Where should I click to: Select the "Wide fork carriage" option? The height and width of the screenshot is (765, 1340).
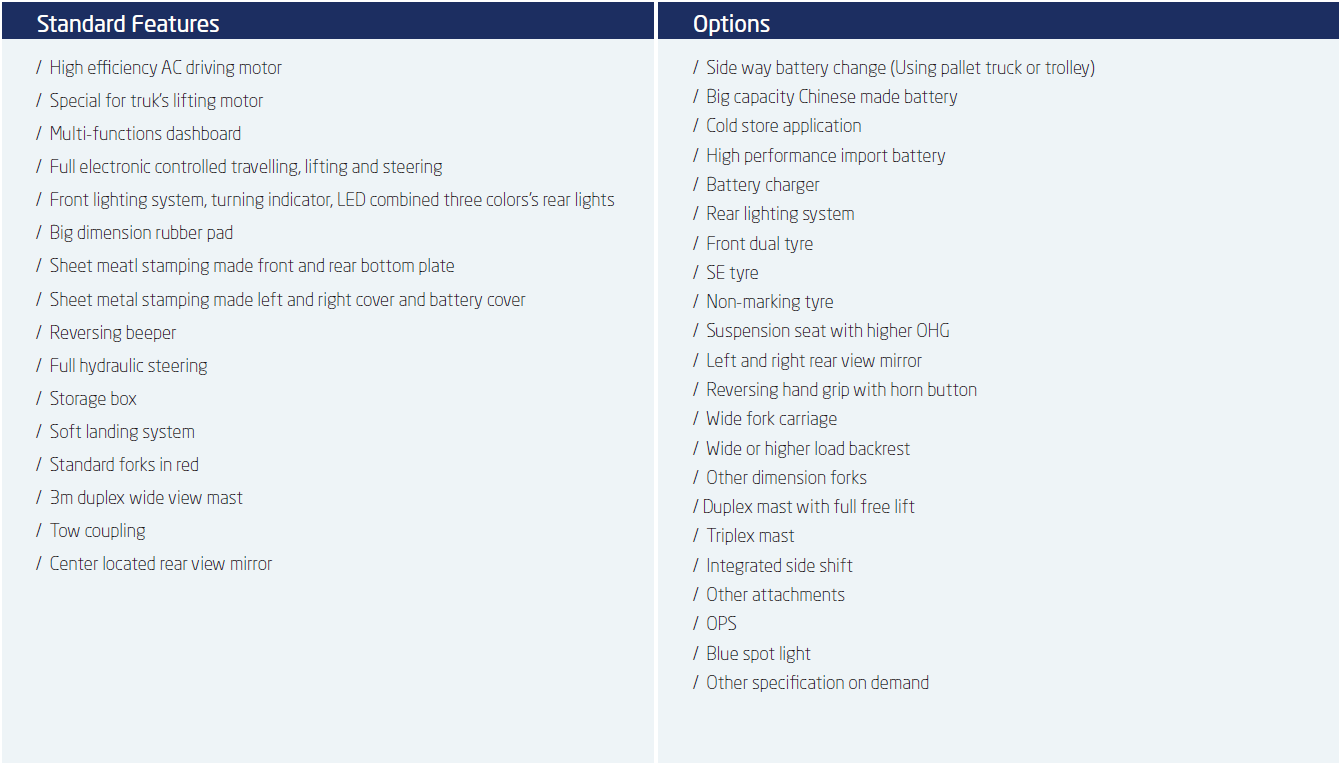(x=772, y=419)
